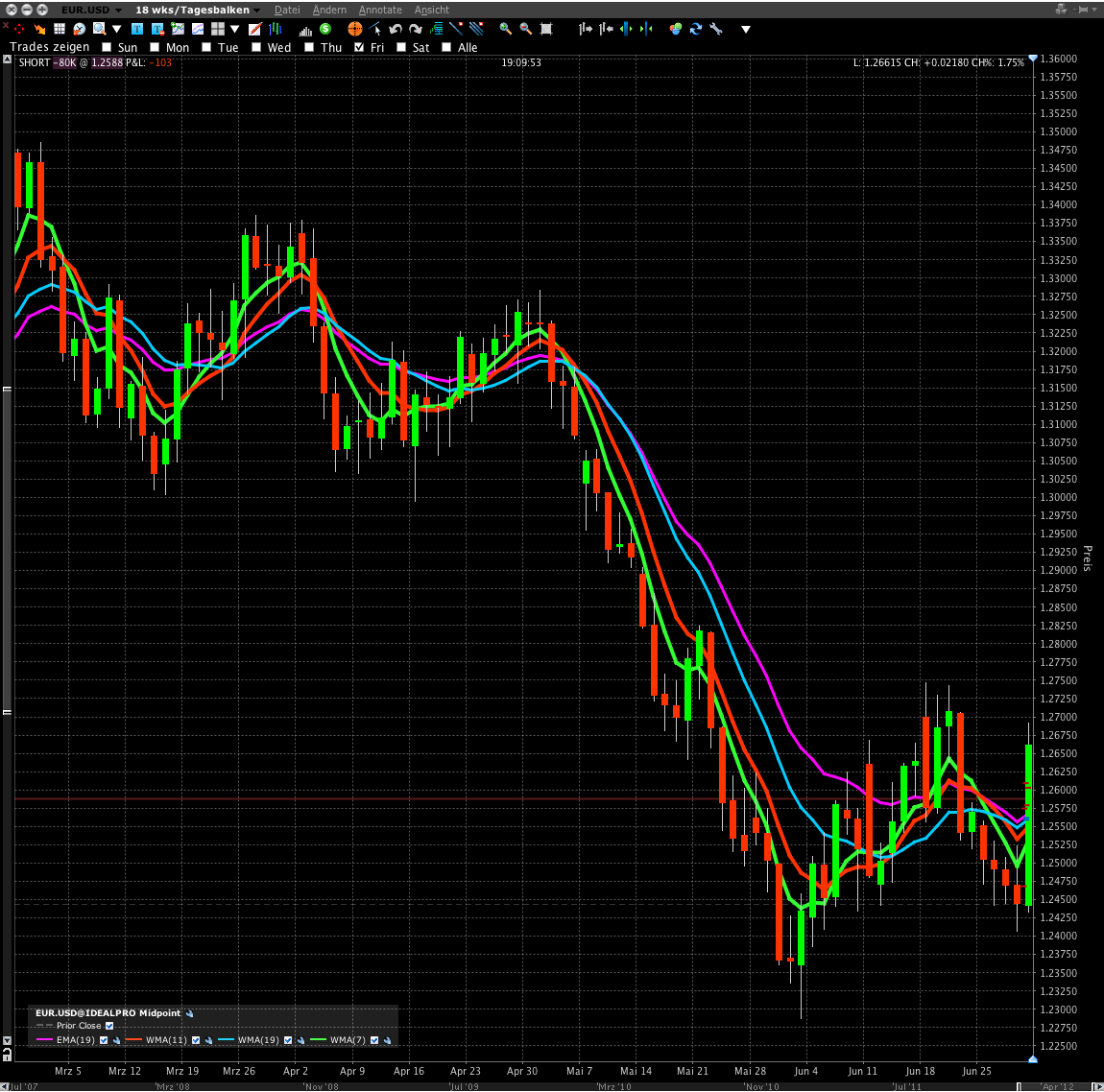Enable the orange crosshair cursor icon
The width and height of the screenshot is (1104, 1092).
(x=355, y=29)
